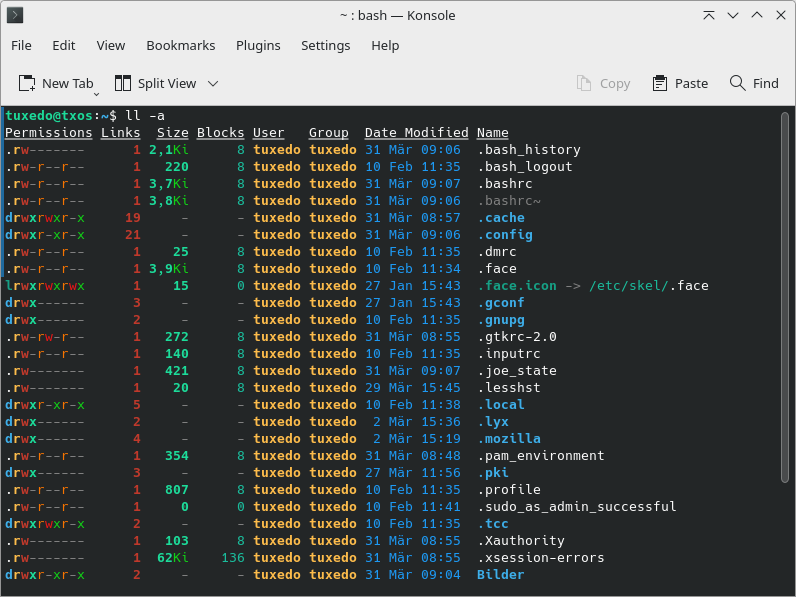
Task: Close the Konsole window
Action: [781, 15]
